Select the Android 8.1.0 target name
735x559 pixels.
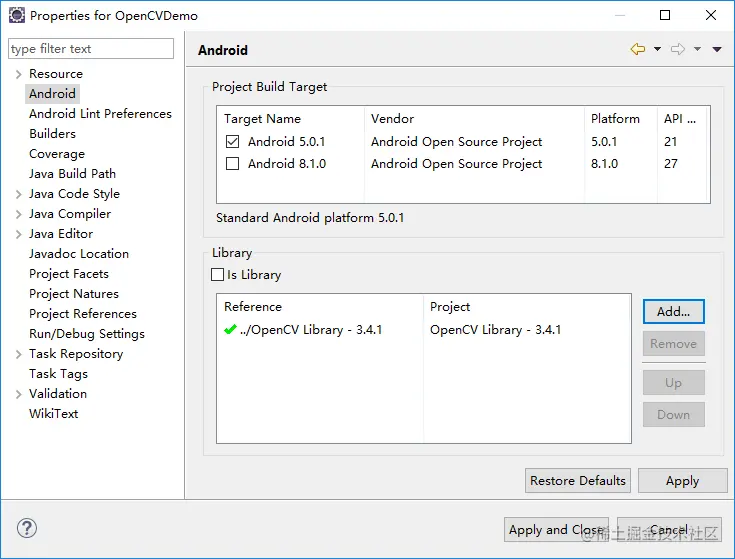(x=287, y=164)
